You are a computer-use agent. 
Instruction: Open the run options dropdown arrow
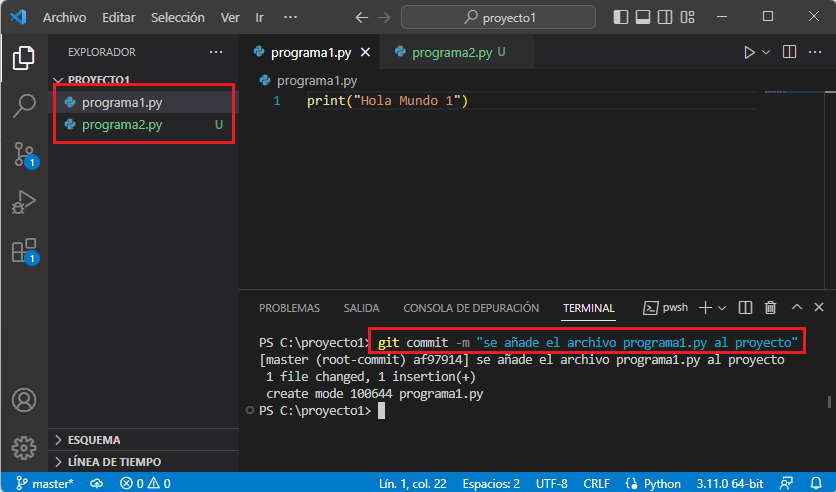766,52
